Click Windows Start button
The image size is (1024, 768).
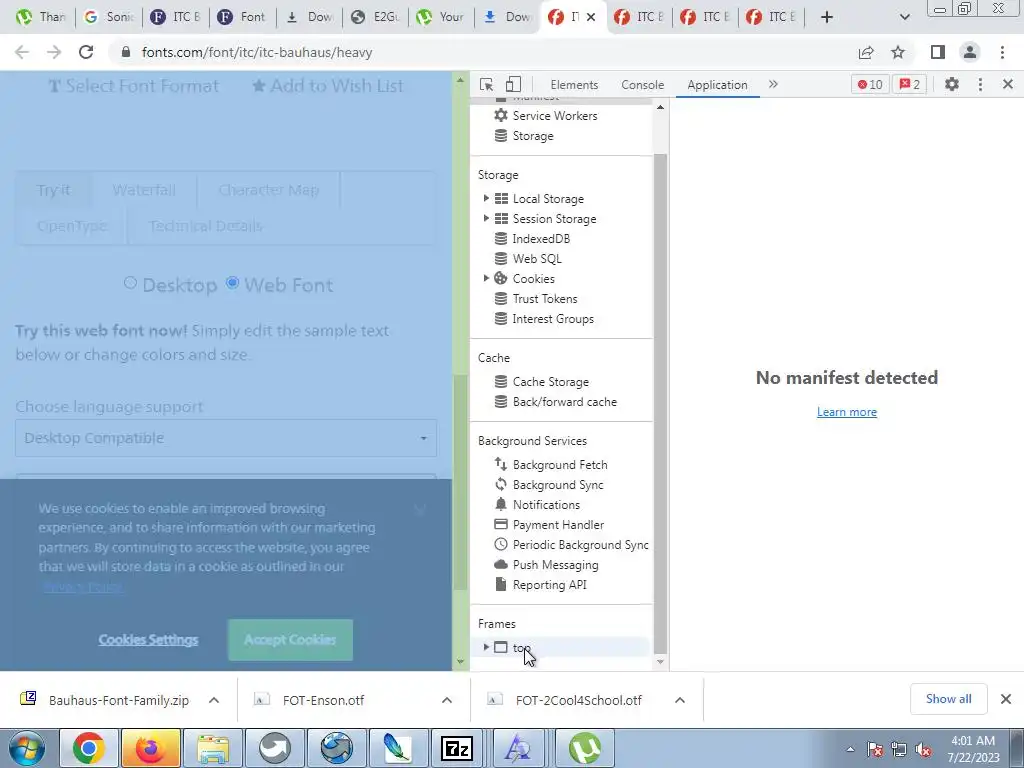(x=26, y=748)
